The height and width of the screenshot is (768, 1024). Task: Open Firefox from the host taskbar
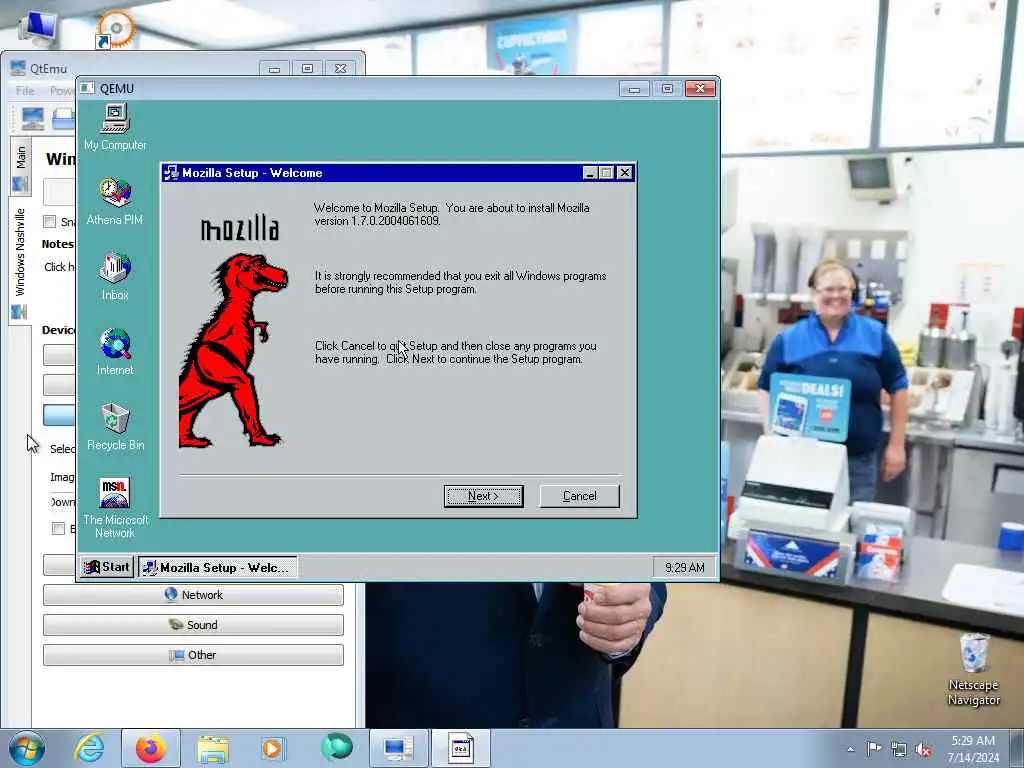point(151,748)
